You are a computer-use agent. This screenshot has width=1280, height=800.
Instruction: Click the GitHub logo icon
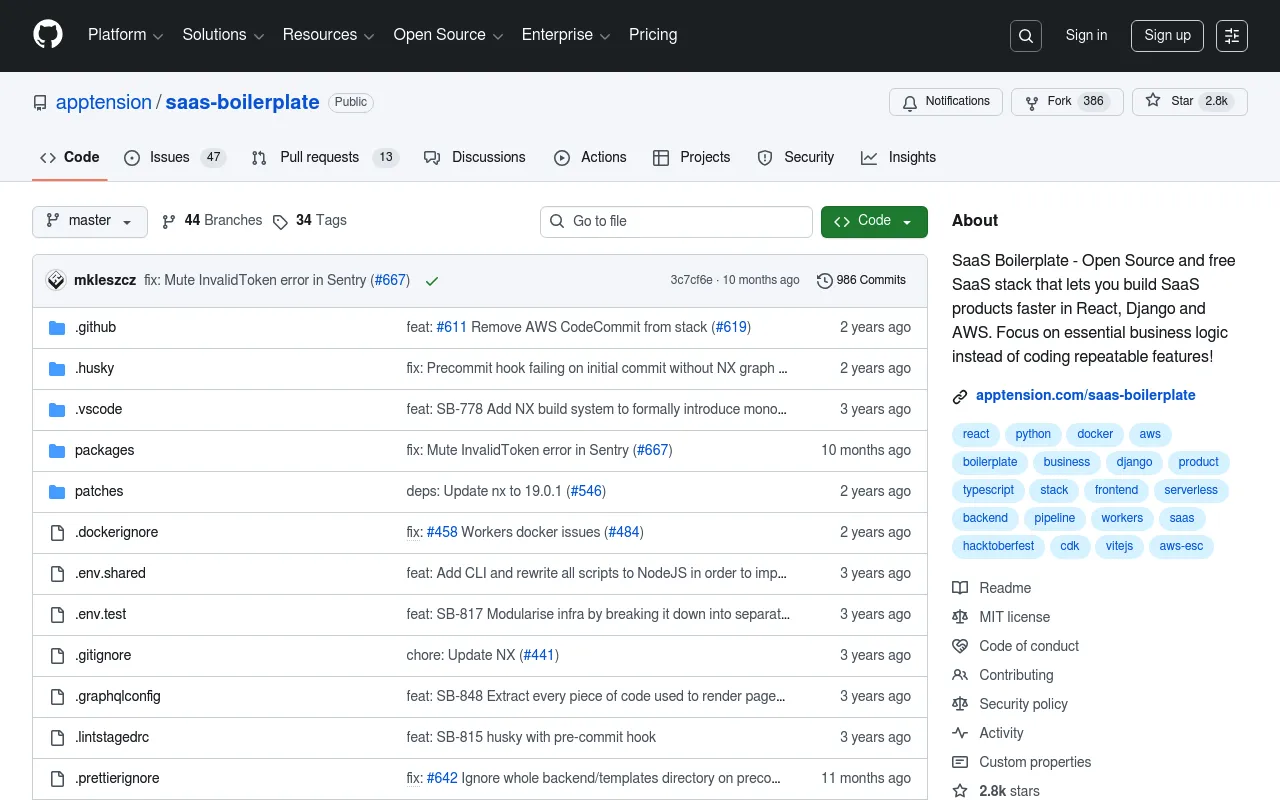(47, 35)
